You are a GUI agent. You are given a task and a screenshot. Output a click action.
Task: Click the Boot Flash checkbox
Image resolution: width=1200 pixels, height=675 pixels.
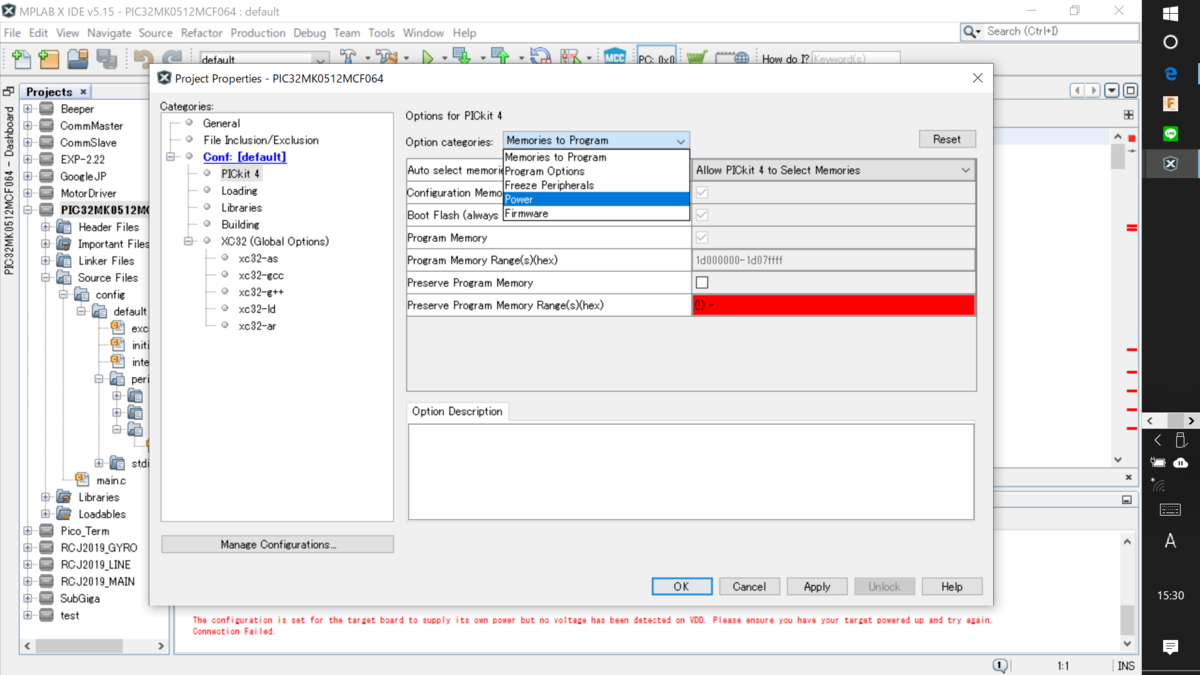pyautogui.click(x=702, y=215)
